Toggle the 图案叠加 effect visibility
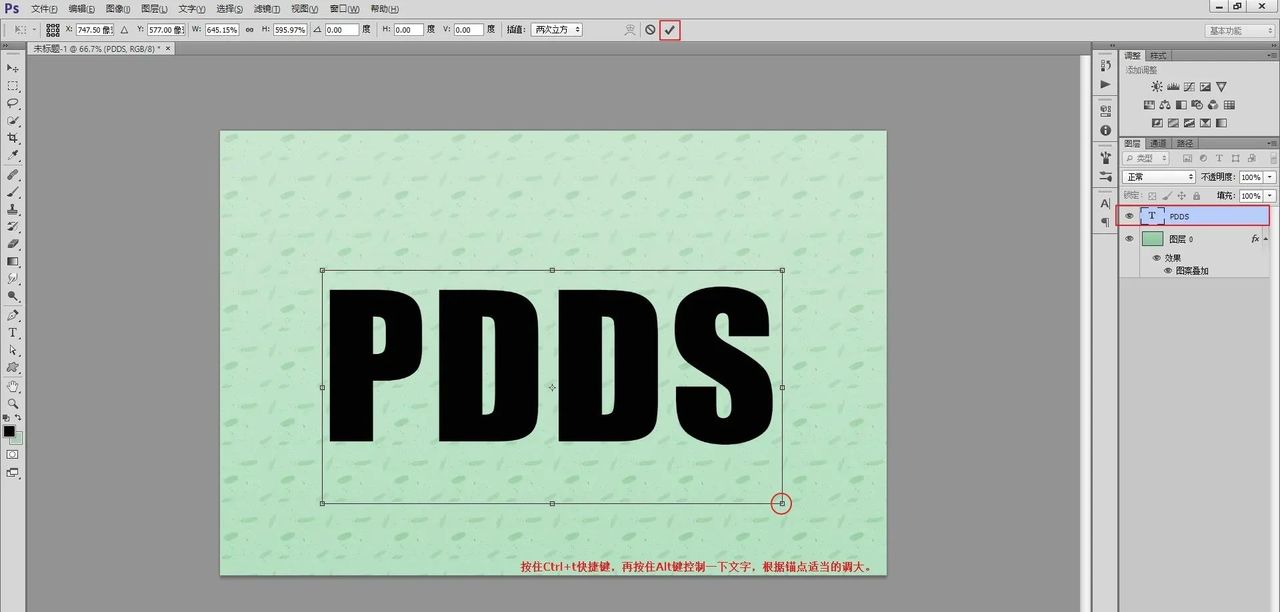This screenshot has width=1280, height=612. point(1167,271)
